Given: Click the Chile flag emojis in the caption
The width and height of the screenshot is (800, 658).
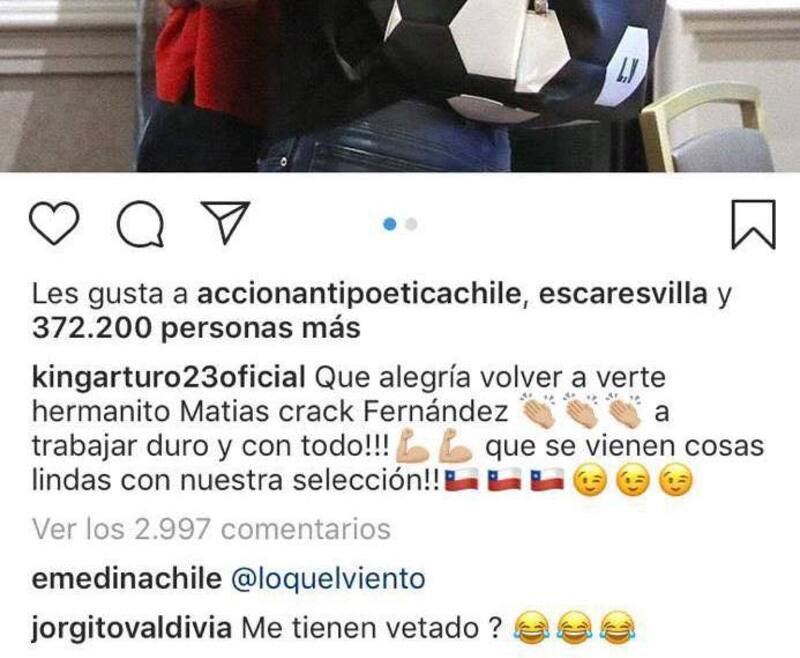Looking at the screenshot, I should pyautogui.click(x=505, y=480).
